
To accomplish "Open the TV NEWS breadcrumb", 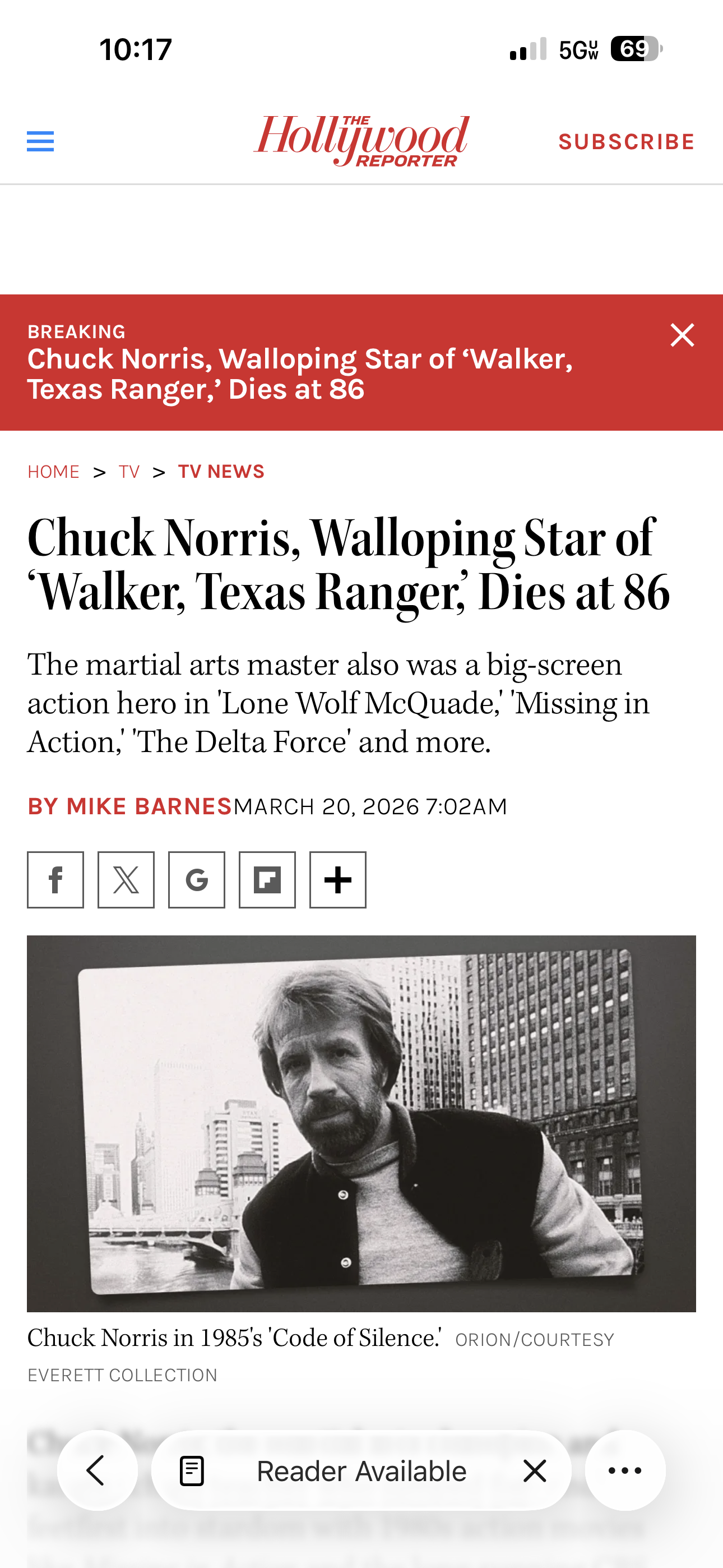I will point(221,472).
